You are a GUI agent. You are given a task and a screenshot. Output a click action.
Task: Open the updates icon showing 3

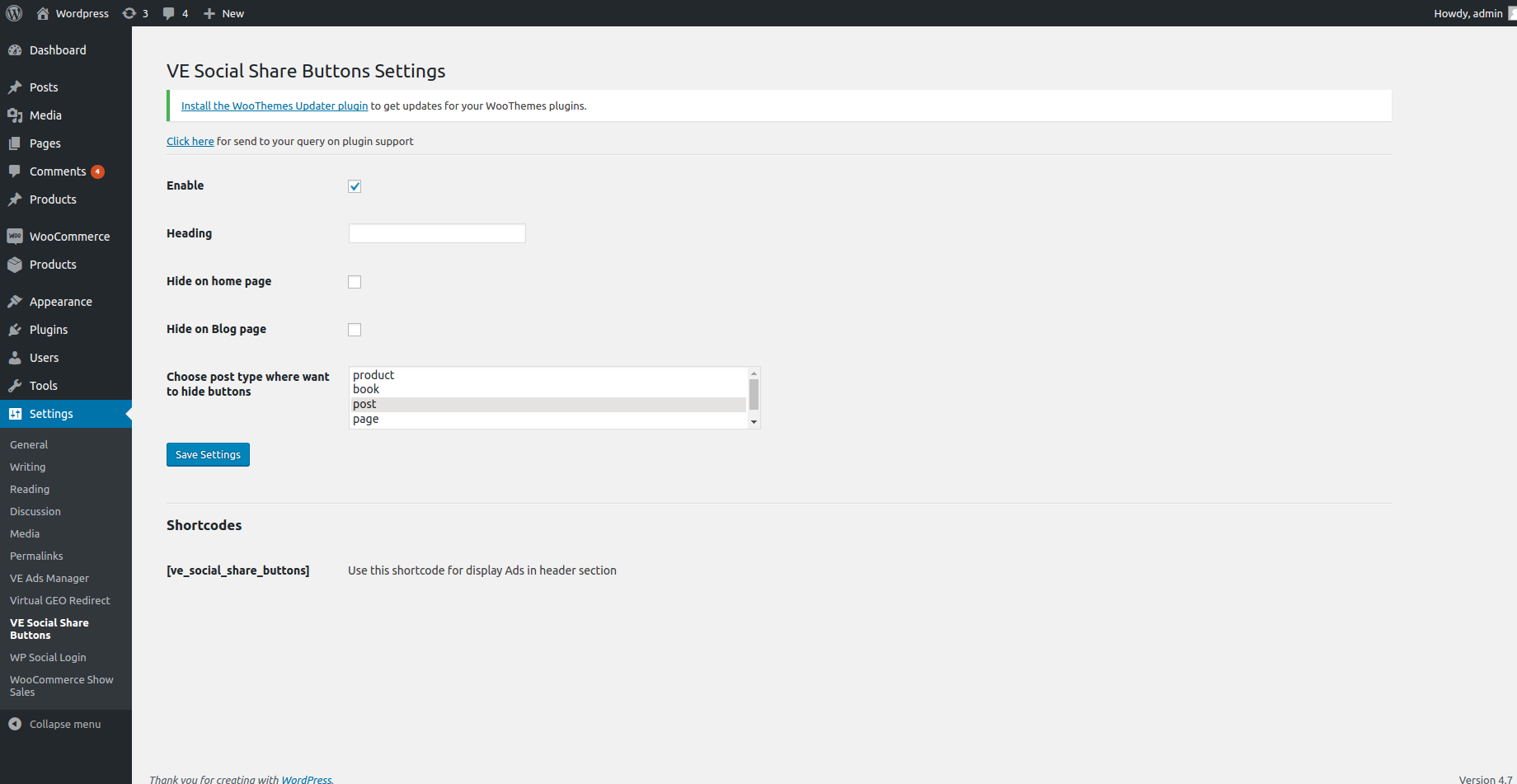coord(129,13)
